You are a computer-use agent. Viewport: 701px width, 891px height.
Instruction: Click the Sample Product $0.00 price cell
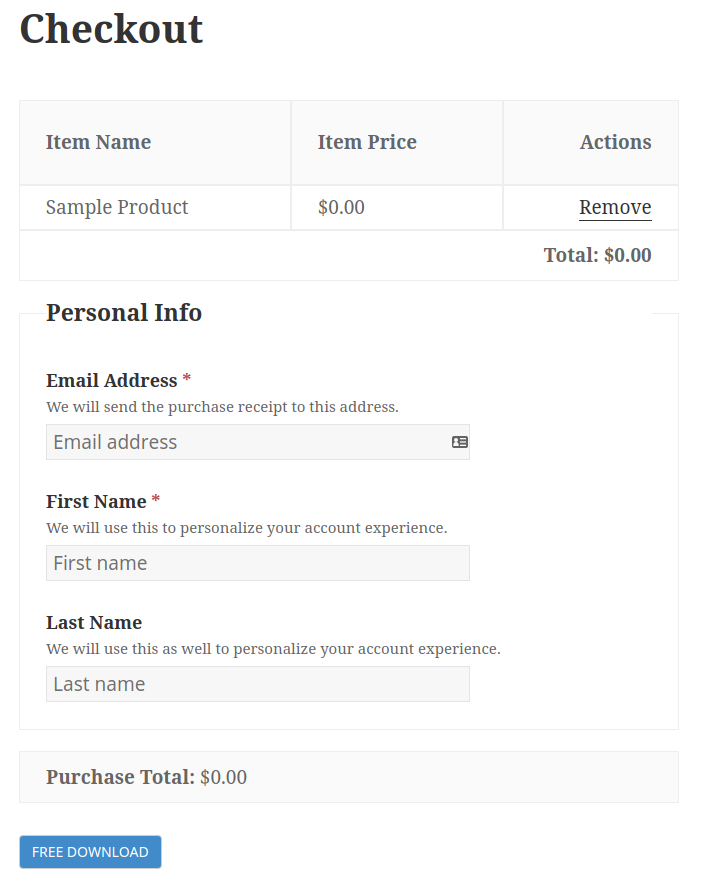point(341,207)
